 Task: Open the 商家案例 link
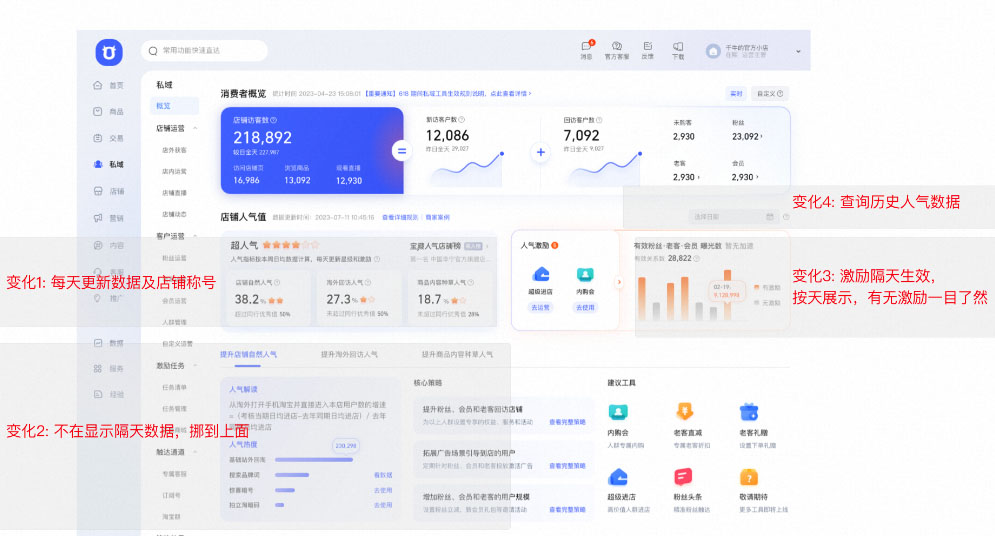click(437, 218)
